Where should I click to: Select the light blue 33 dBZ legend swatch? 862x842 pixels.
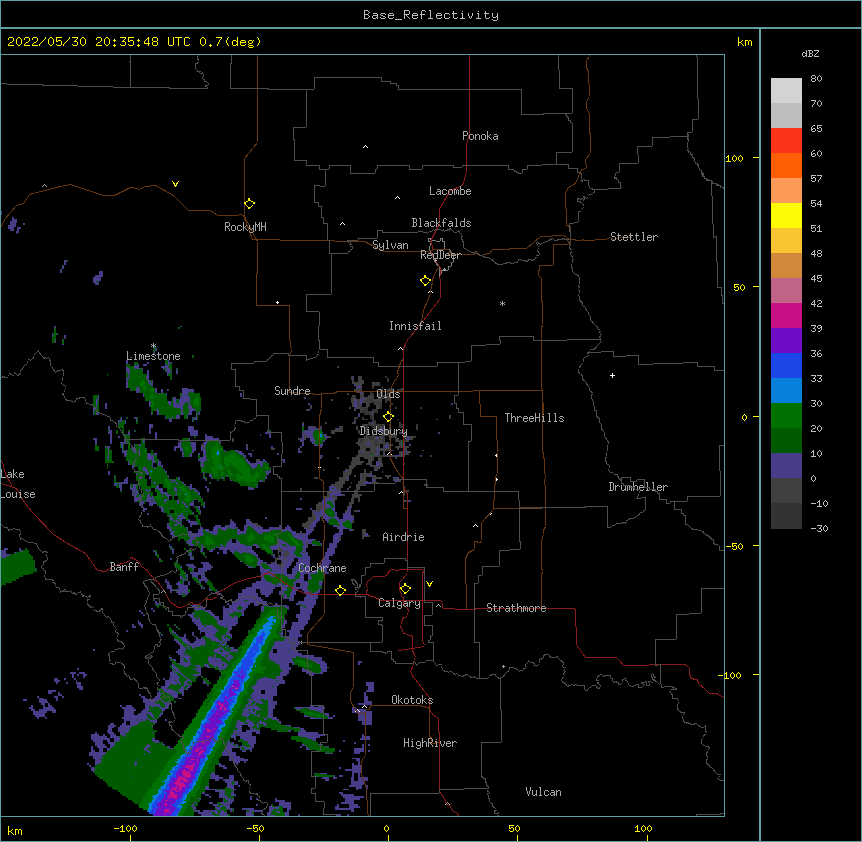pos(786,390)
